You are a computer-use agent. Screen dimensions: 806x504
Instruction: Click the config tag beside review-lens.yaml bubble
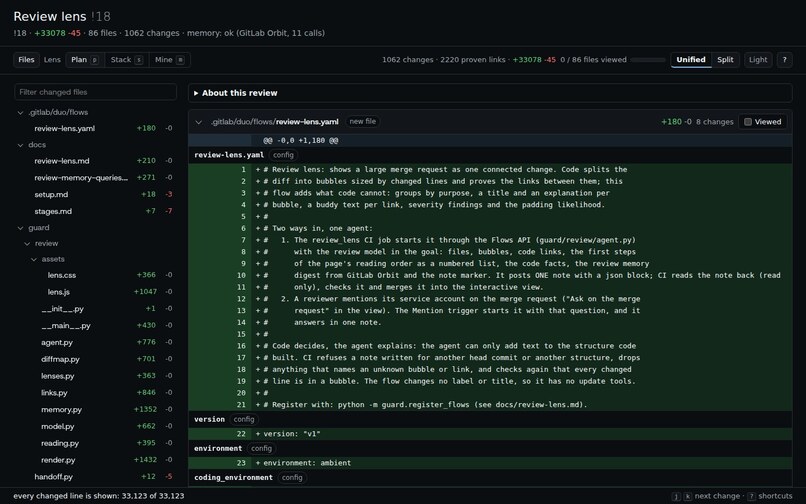[283, 155]
